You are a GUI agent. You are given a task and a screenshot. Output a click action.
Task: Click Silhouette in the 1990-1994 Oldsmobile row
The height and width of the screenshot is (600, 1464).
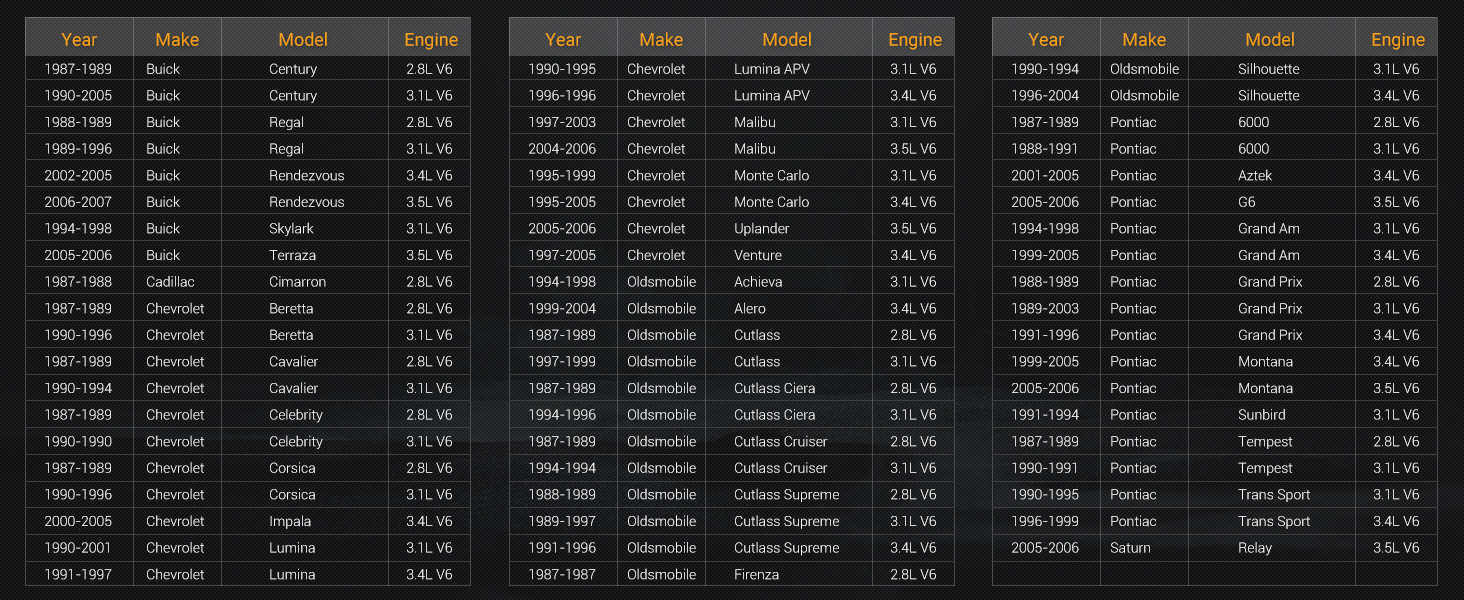[x=1269, y=69]
